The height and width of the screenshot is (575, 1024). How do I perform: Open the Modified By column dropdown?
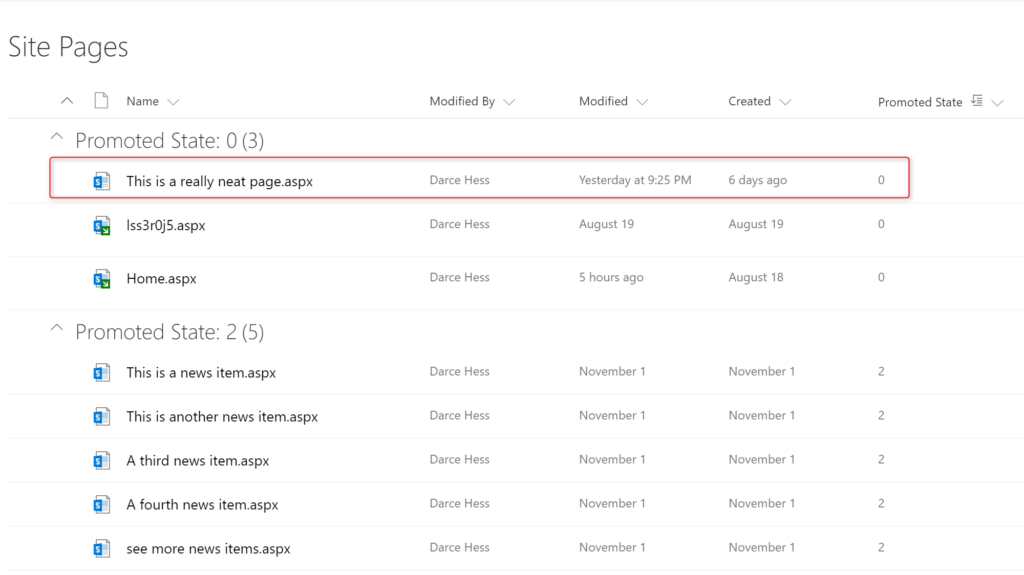click(x=509, y=102)
